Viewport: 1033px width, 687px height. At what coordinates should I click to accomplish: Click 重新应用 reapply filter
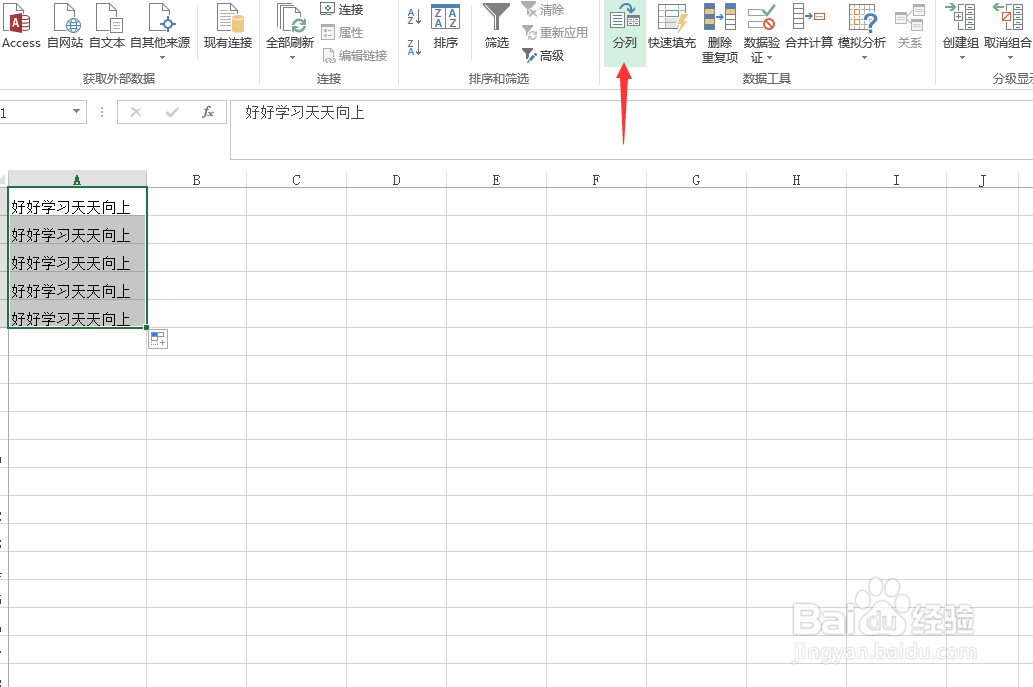555,32
